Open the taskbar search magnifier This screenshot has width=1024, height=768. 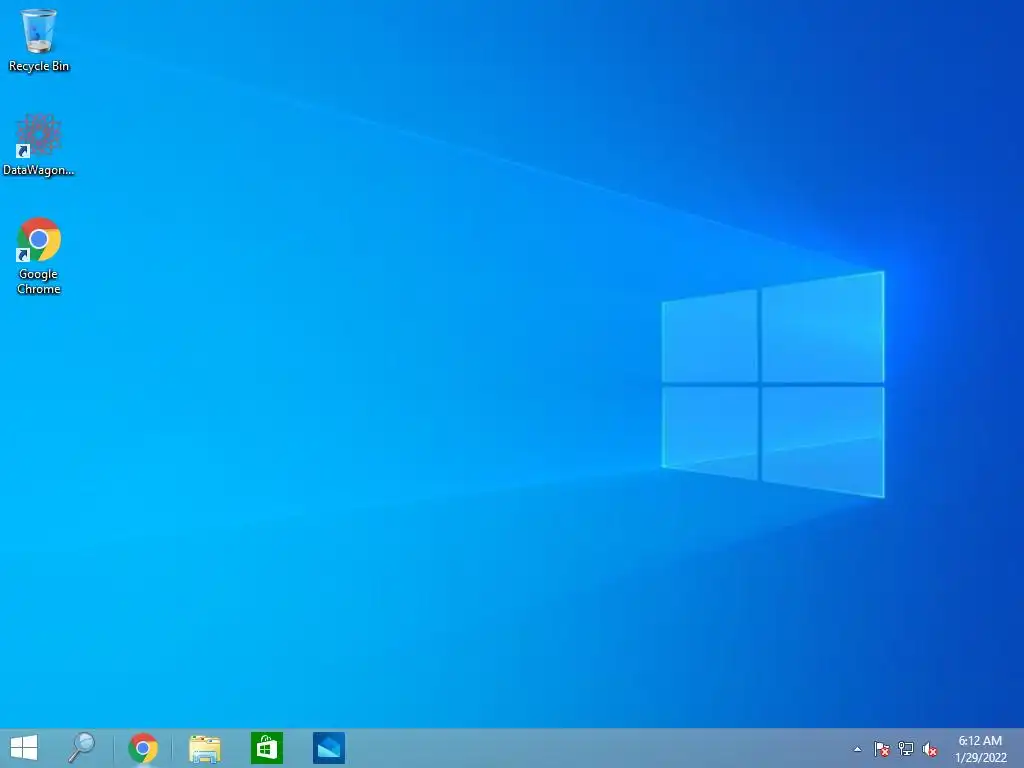tap(82, 748)
